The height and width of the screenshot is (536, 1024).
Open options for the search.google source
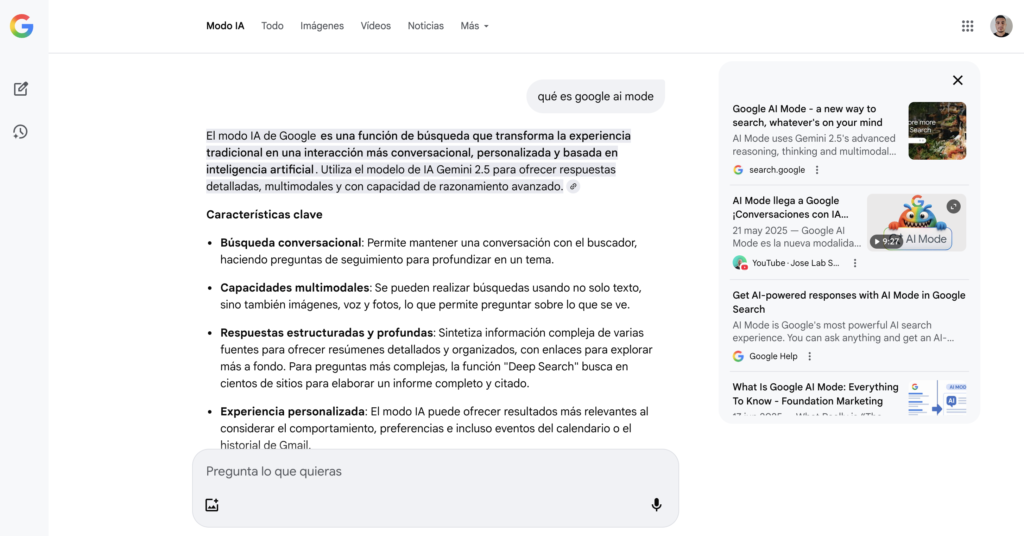pos(816,170)
